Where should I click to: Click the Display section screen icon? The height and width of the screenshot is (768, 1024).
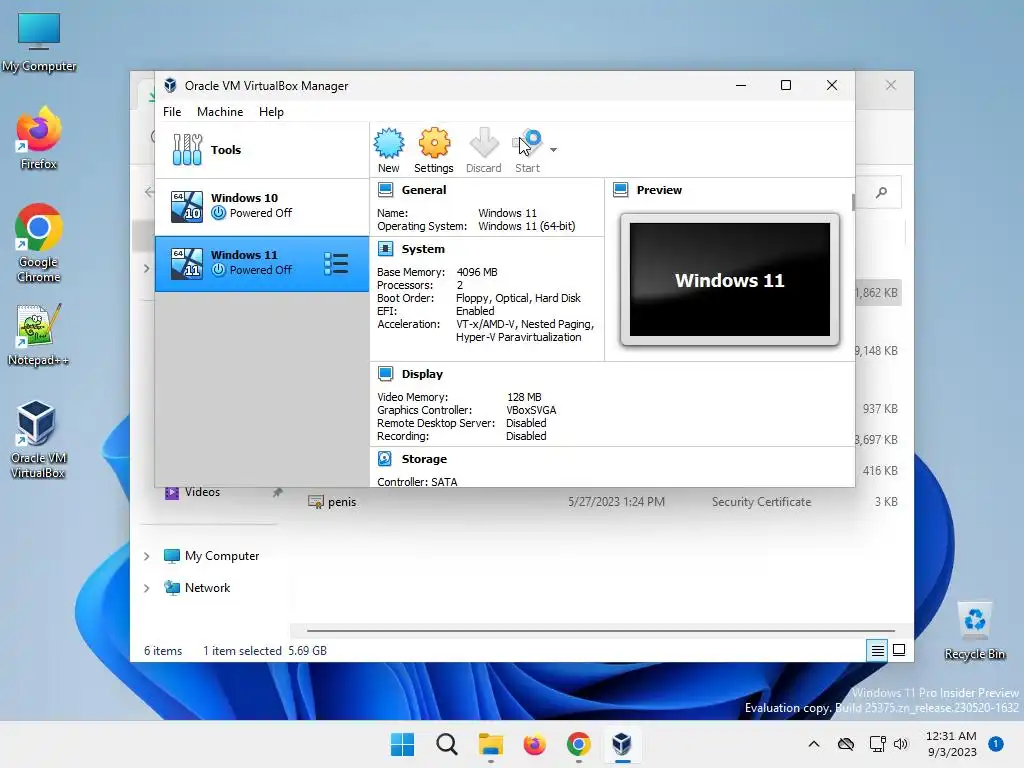click(x=385, y=374)
